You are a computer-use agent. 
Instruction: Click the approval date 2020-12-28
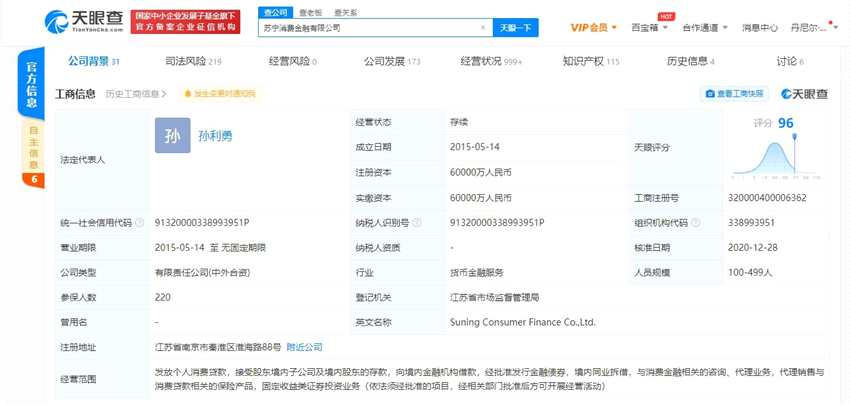pyautogui.click(x=753, y=248)
